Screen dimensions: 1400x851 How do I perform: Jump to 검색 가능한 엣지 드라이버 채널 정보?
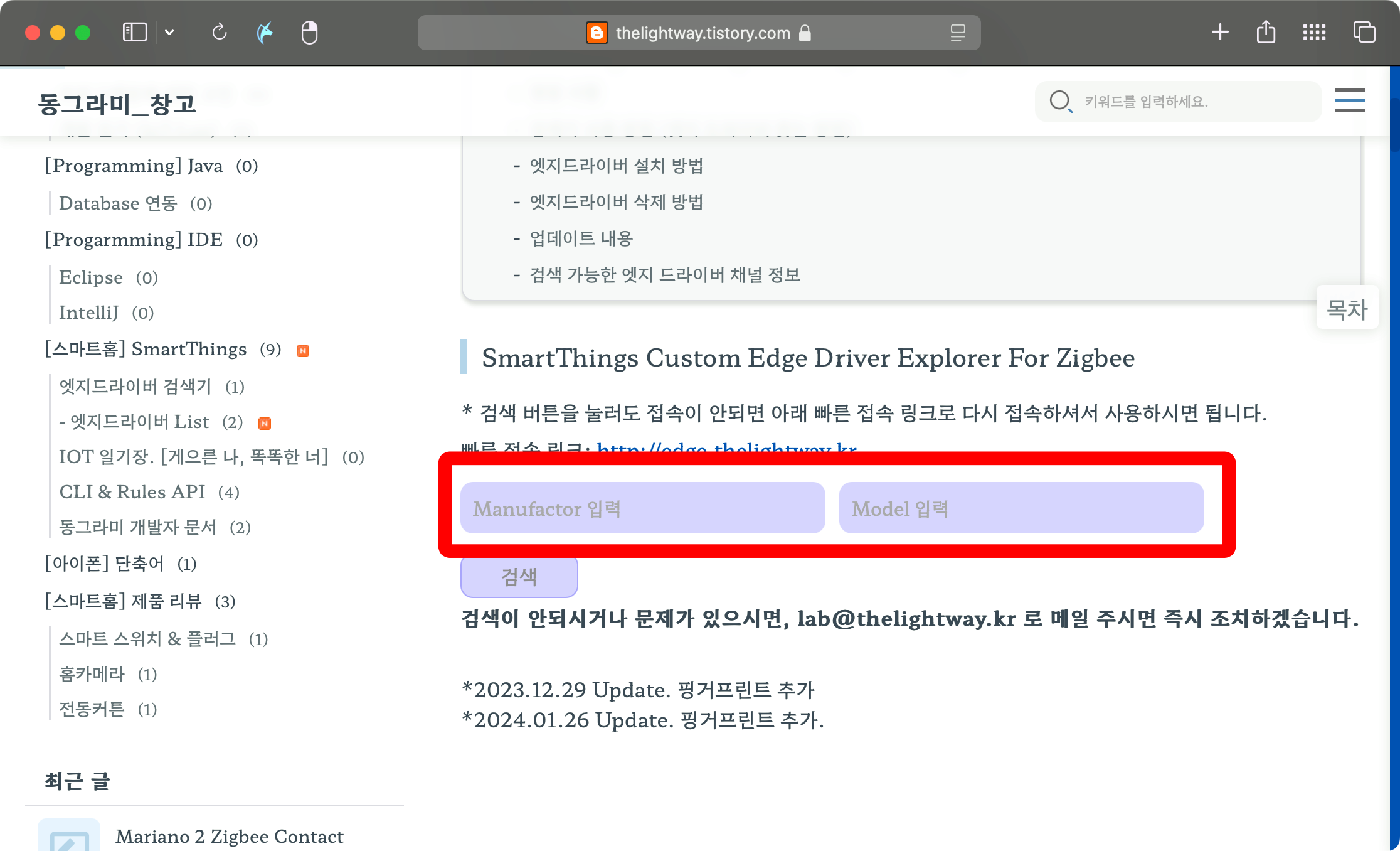pos(665,275)
